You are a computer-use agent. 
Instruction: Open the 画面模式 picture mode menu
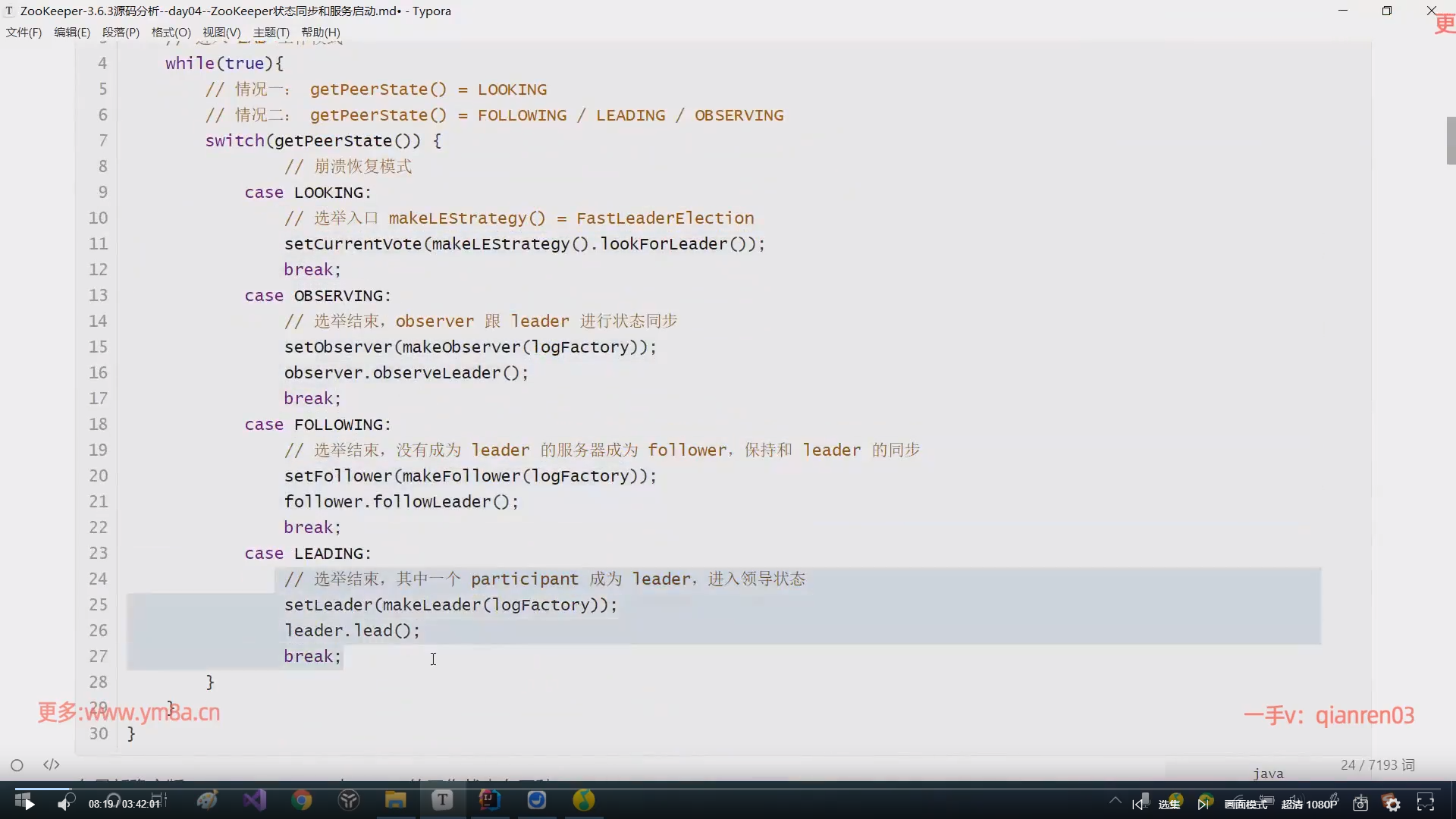pyautogui.click(x=1245, y=804)
